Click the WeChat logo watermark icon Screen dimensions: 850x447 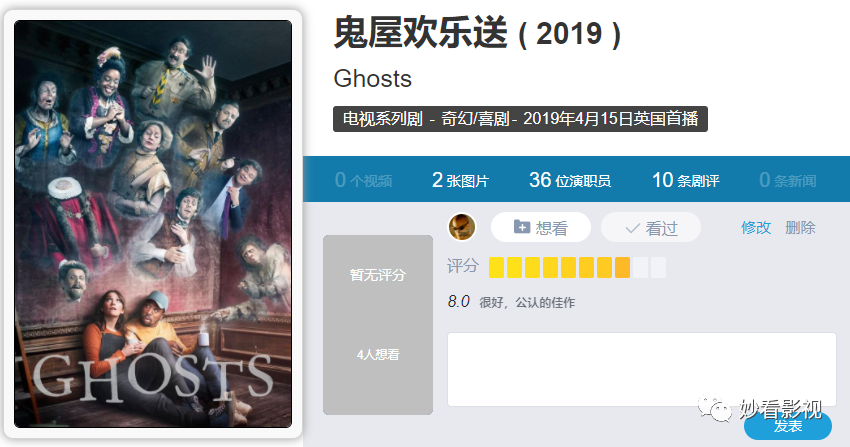[x=714, y=408]
